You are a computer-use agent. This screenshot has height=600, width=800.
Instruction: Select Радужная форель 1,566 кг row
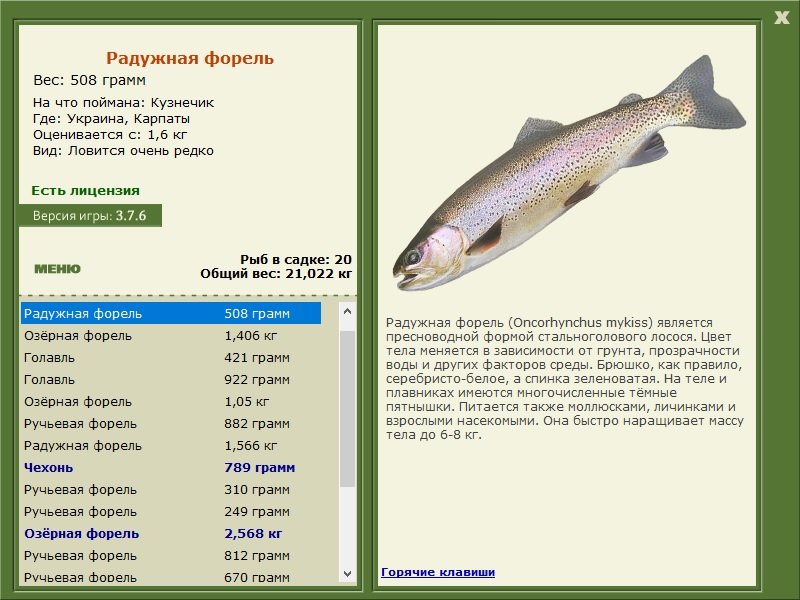pyautogui.click(x=171, y=445)
